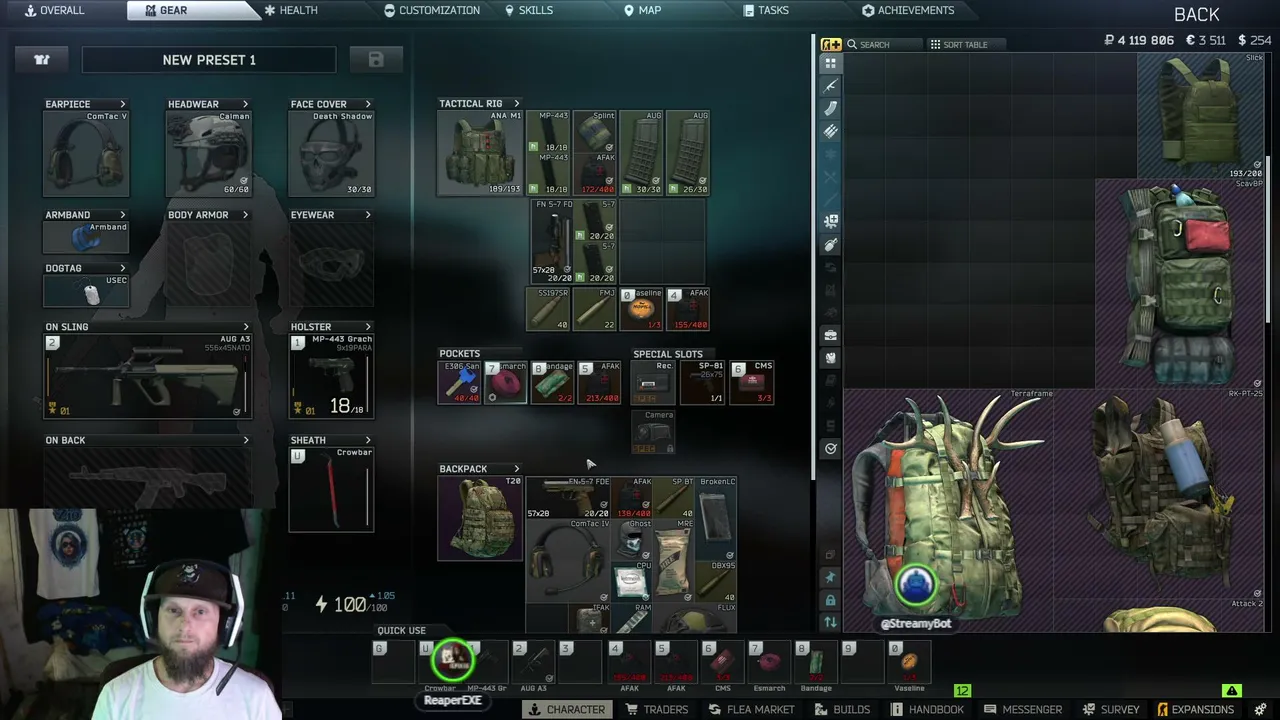This screenshot has height=720, width=1280.
Task: Filter stash by medical items
Action: pyautogui.click(x=831, y=221)
